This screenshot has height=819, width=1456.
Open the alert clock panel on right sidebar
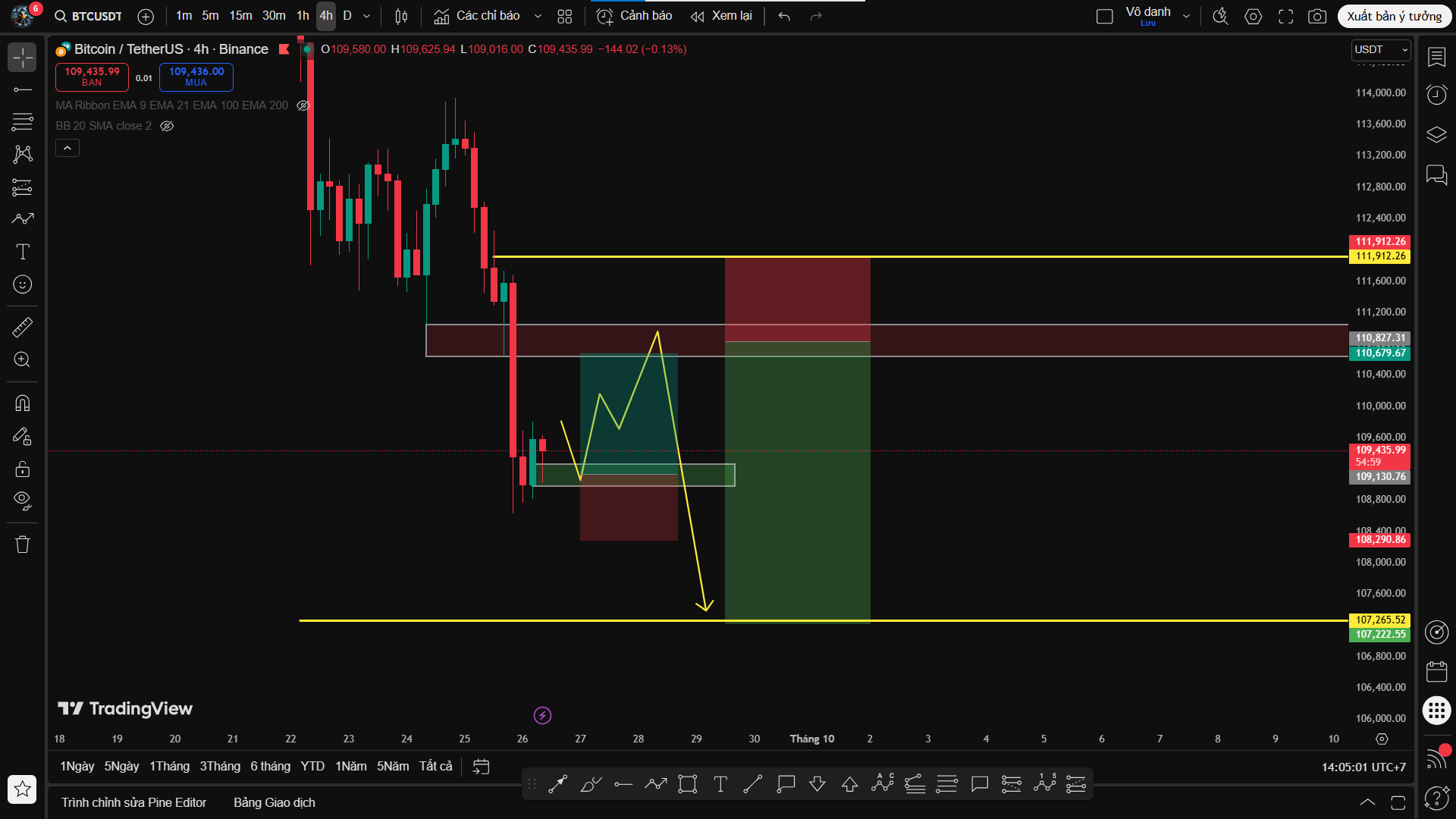pyautogui.click(x=1436, y=94)
